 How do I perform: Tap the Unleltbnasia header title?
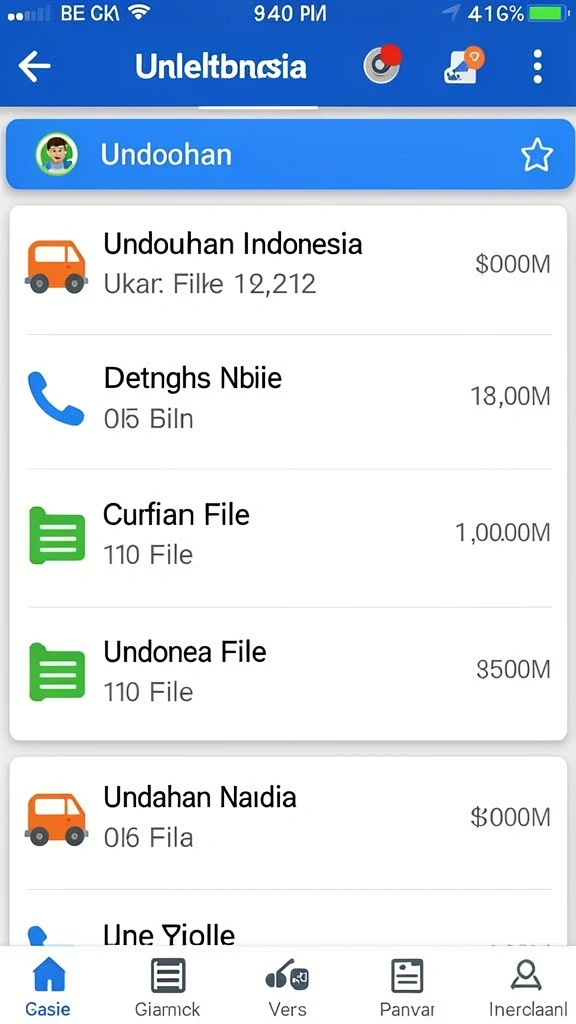pos(221,67)
